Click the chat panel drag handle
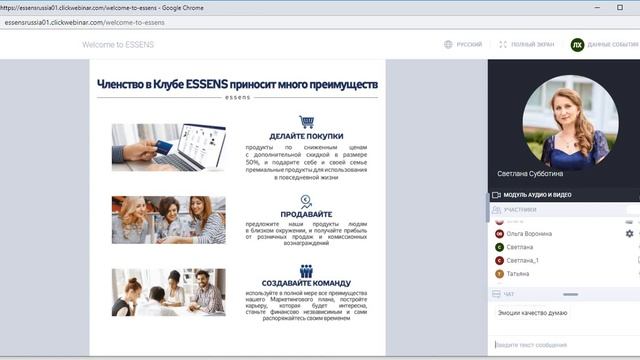The height and width of the screenshot is (360, 640). point(570,294)
